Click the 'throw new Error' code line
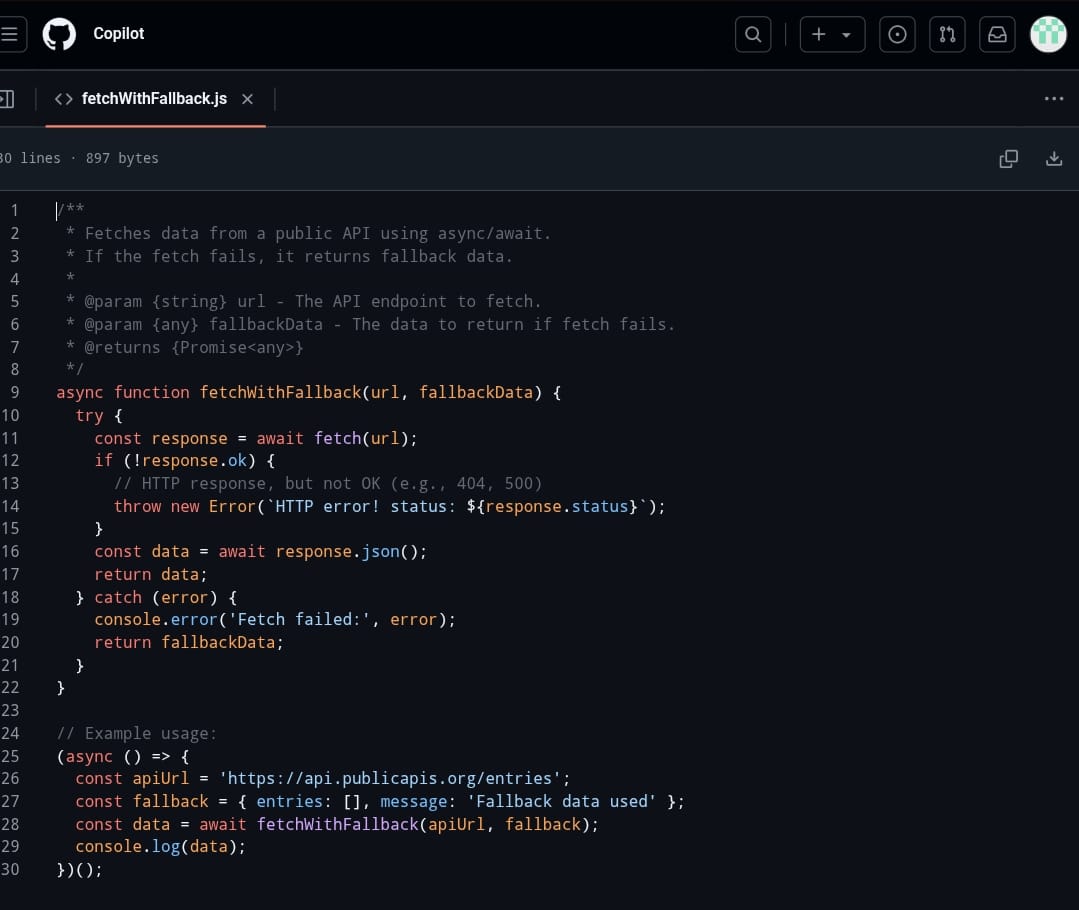Image resolution: width=1079 pixels, height=910 pixels. click(389, 506)
